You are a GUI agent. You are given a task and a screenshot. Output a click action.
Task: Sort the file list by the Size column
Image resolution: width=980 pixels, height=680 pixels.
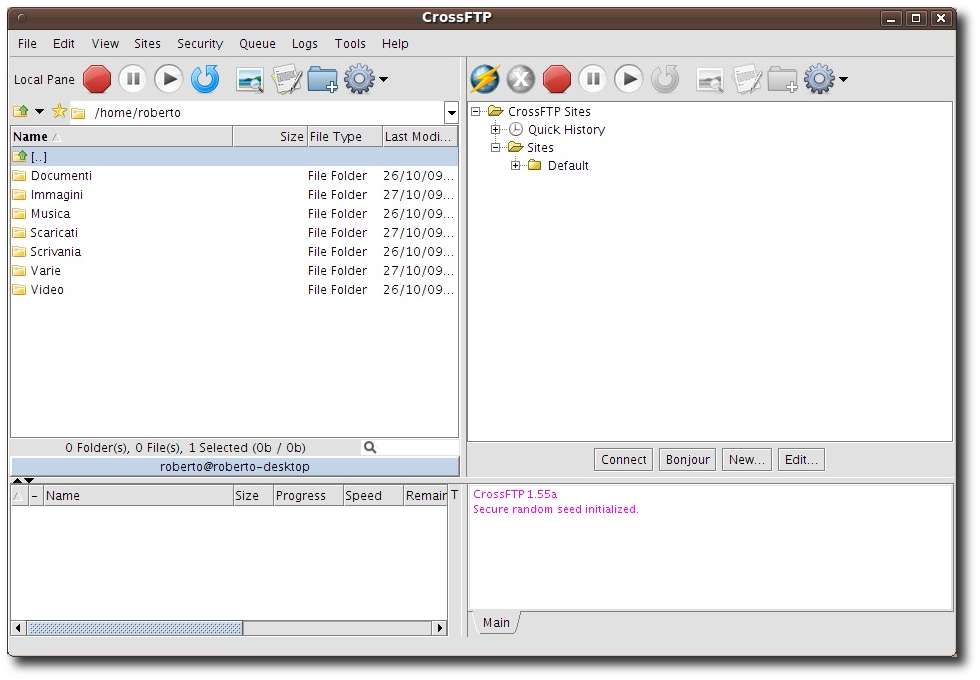pyautogui.click(x=270, y=136)
